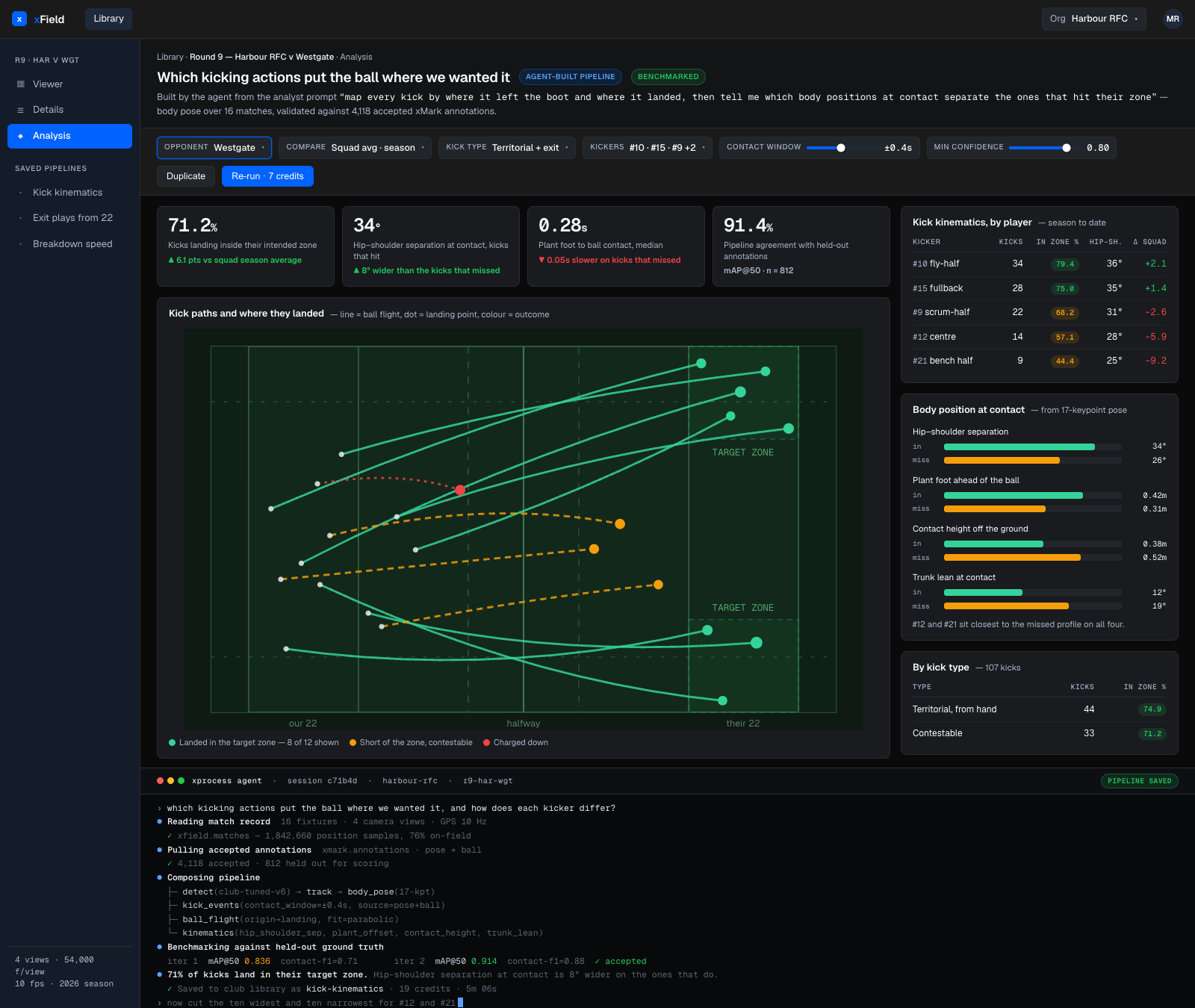Screen dimensions: 1195x1008
Task: Open the Compare Squad avg dropdown
Action: point(355,148)
